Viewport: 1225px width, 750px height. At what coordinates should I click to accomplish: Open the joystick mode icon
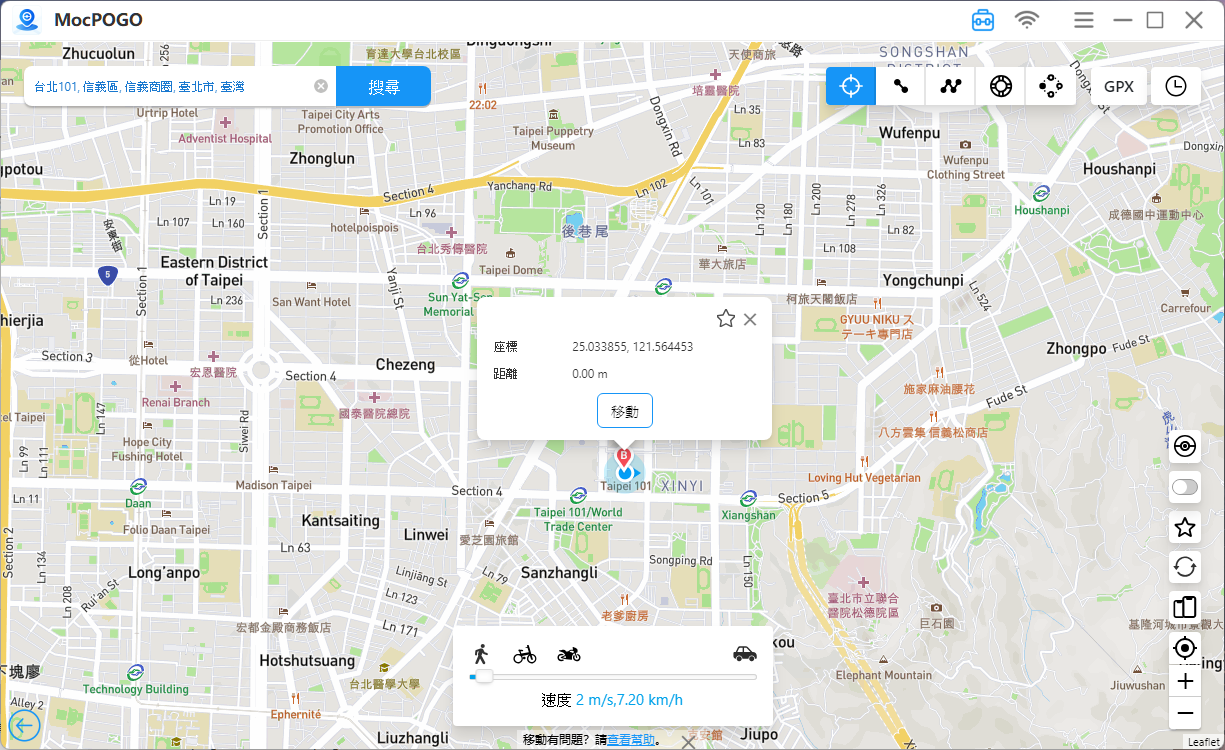[x=1050, y=86]
